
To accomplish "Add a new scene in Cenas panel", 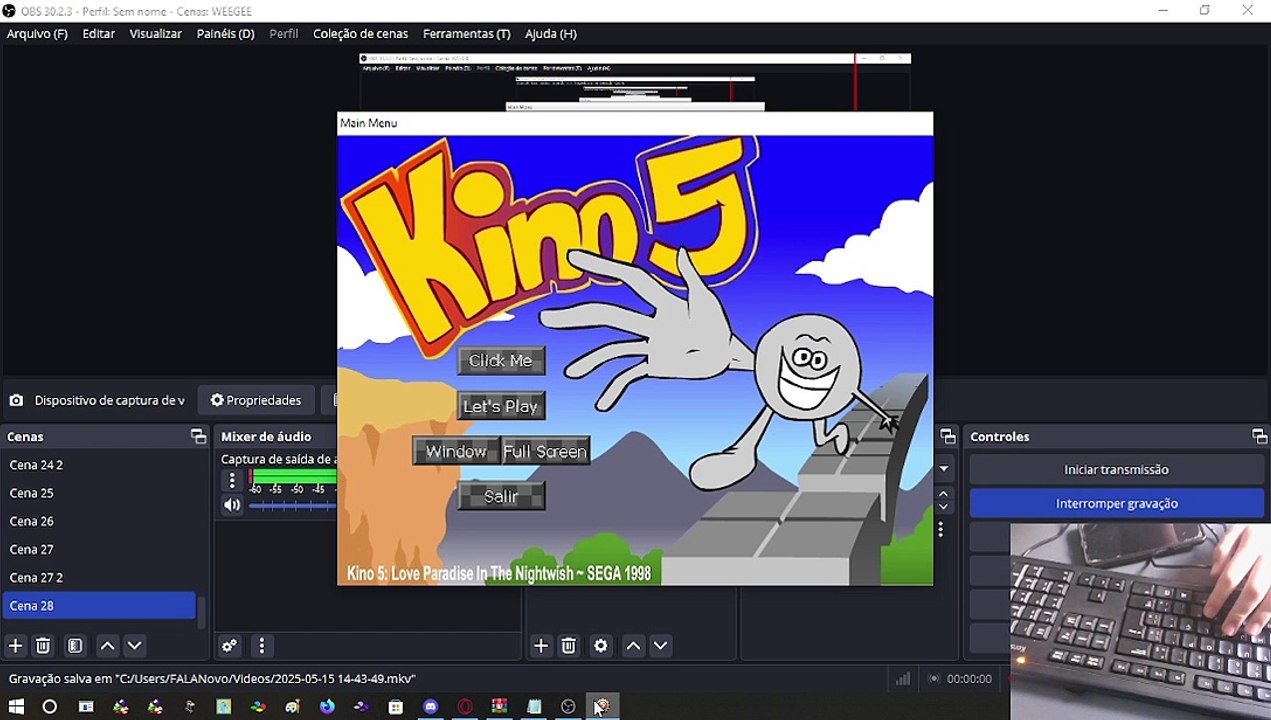I will (15, 646).
